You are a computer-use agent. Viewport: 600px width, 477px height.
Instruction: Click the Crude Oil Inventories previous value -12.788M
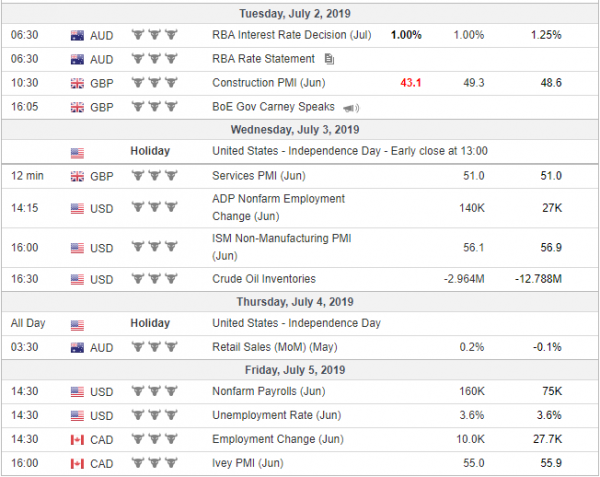point(538,279)
